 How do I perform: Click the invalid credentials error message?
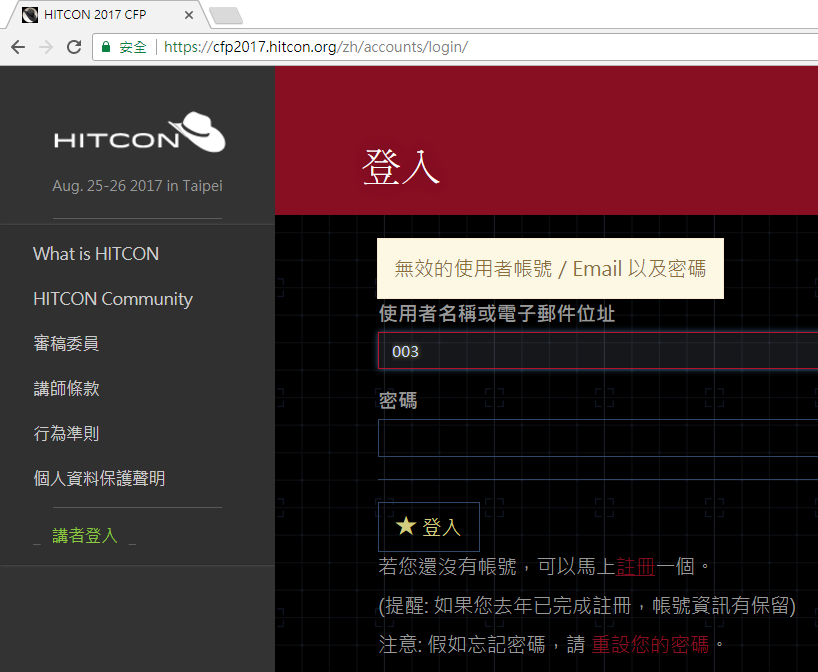click(x=550, y=269)
